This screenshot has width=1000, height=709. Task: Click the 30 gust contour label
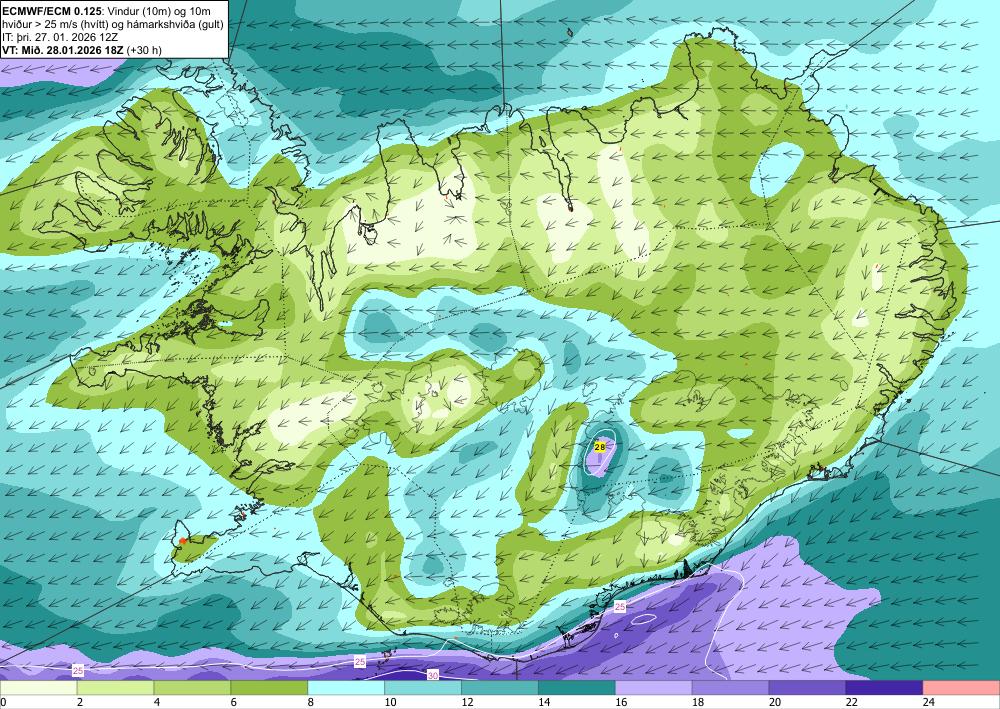click(x=433, y=675)
